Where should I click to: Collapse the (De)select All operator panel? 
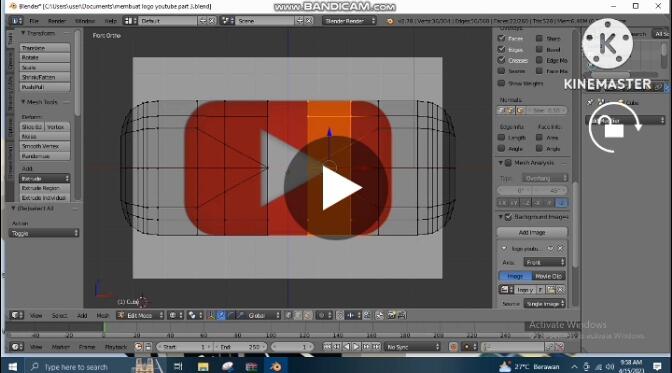[x=14, y=208]
